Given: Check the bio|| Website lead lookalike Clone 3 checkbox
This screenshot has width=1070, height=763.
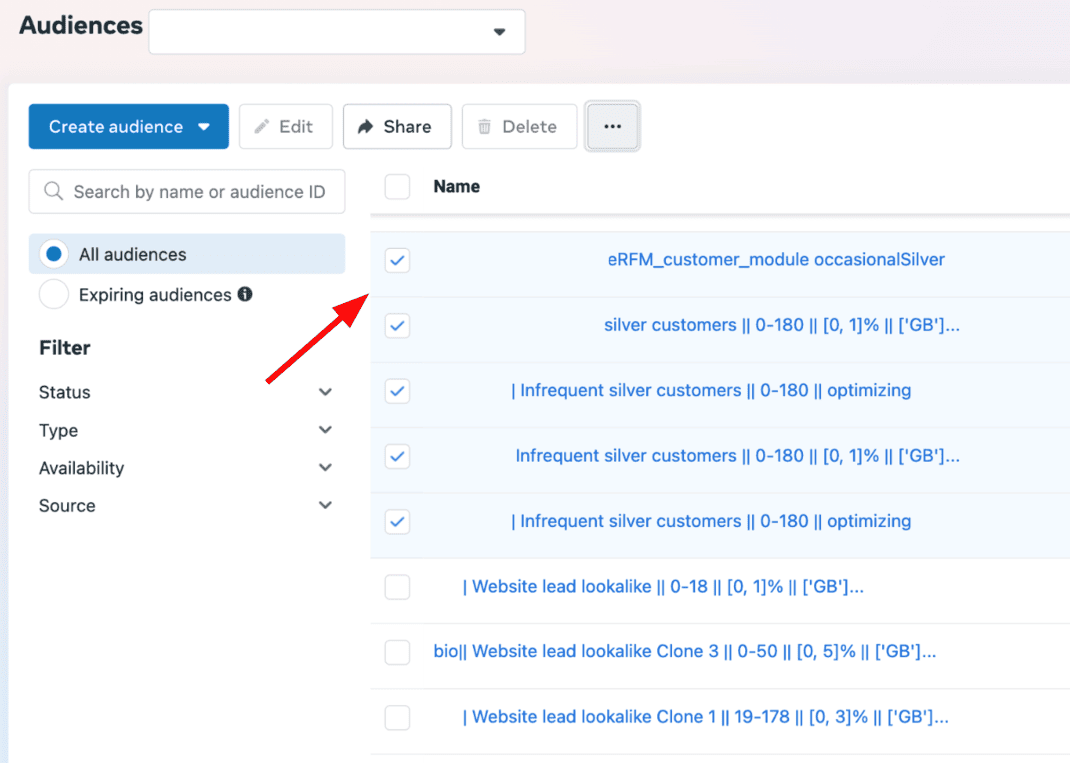Looking at the screenshot, I should [397, 652].
